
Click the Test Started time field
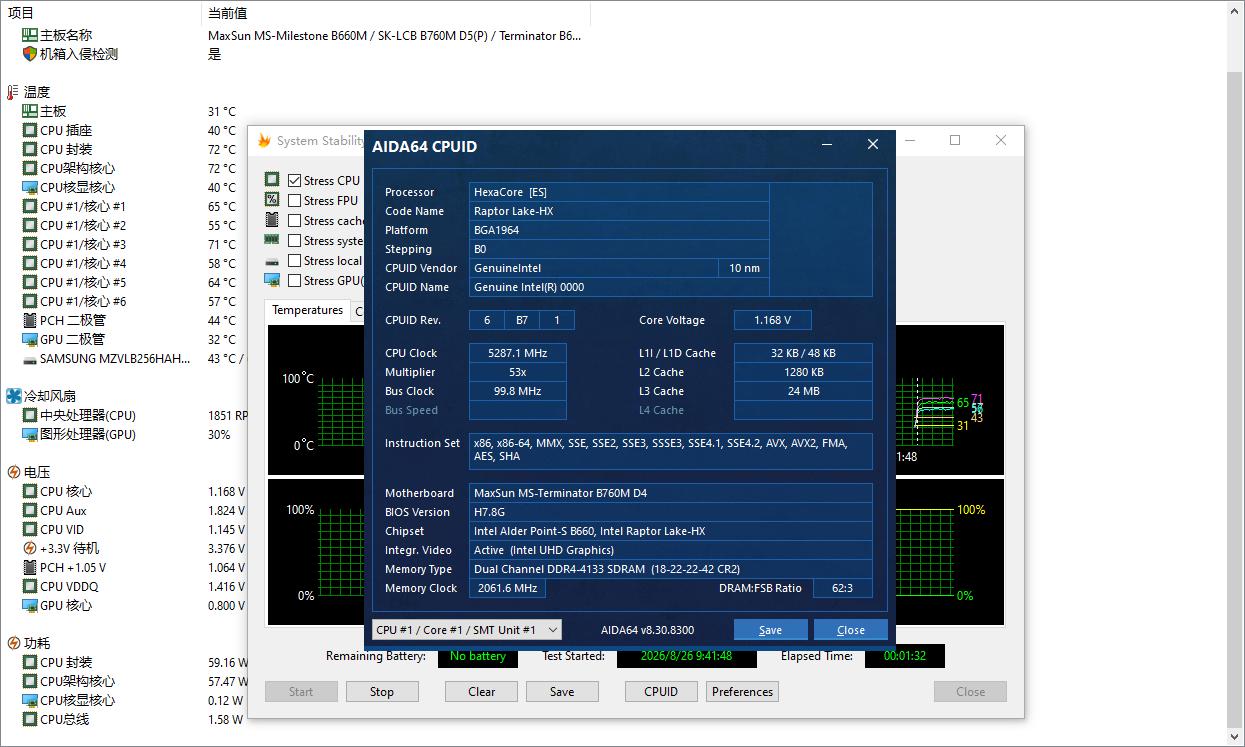tap(686, 656)
